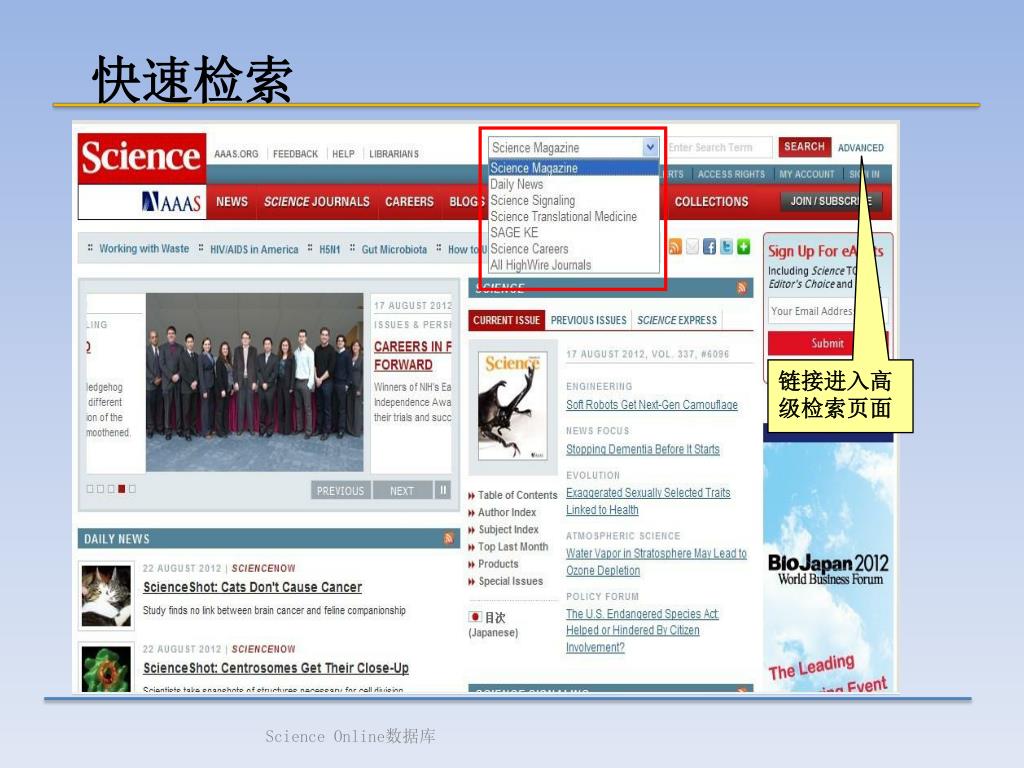Choose Science Translational Medicine option
This screenshot has height=768, width=1024.
pyautogui.click(x=564, y=216)
